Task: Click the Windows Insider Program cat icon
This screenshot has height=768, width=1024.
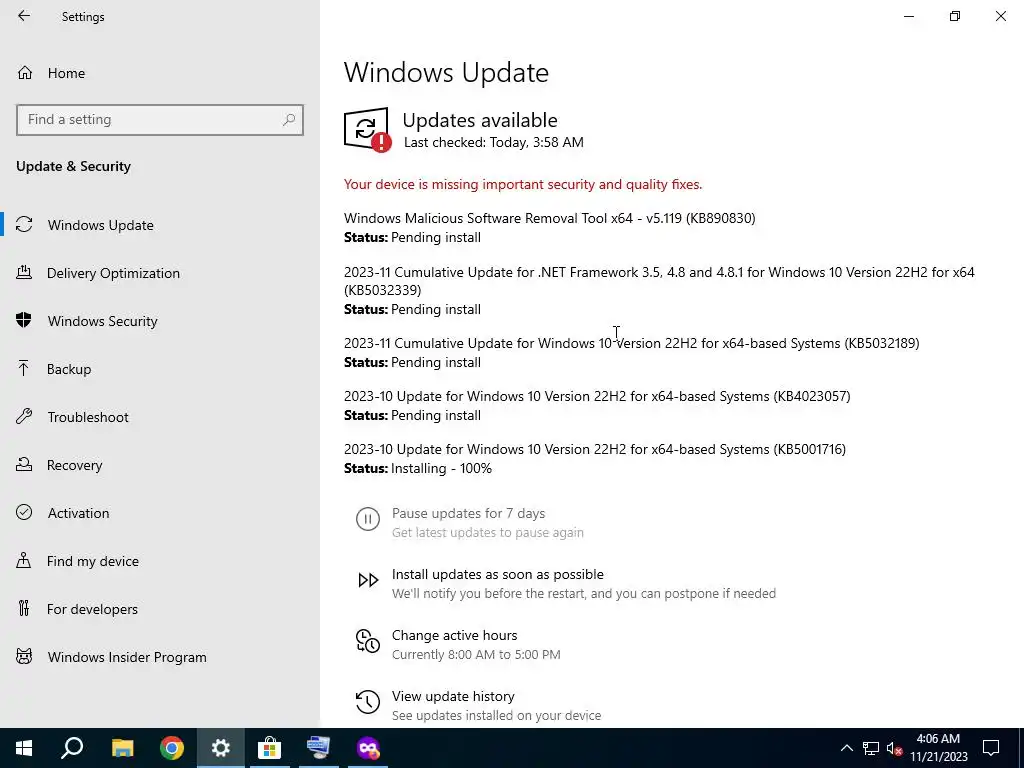Action: coord(24,656)
